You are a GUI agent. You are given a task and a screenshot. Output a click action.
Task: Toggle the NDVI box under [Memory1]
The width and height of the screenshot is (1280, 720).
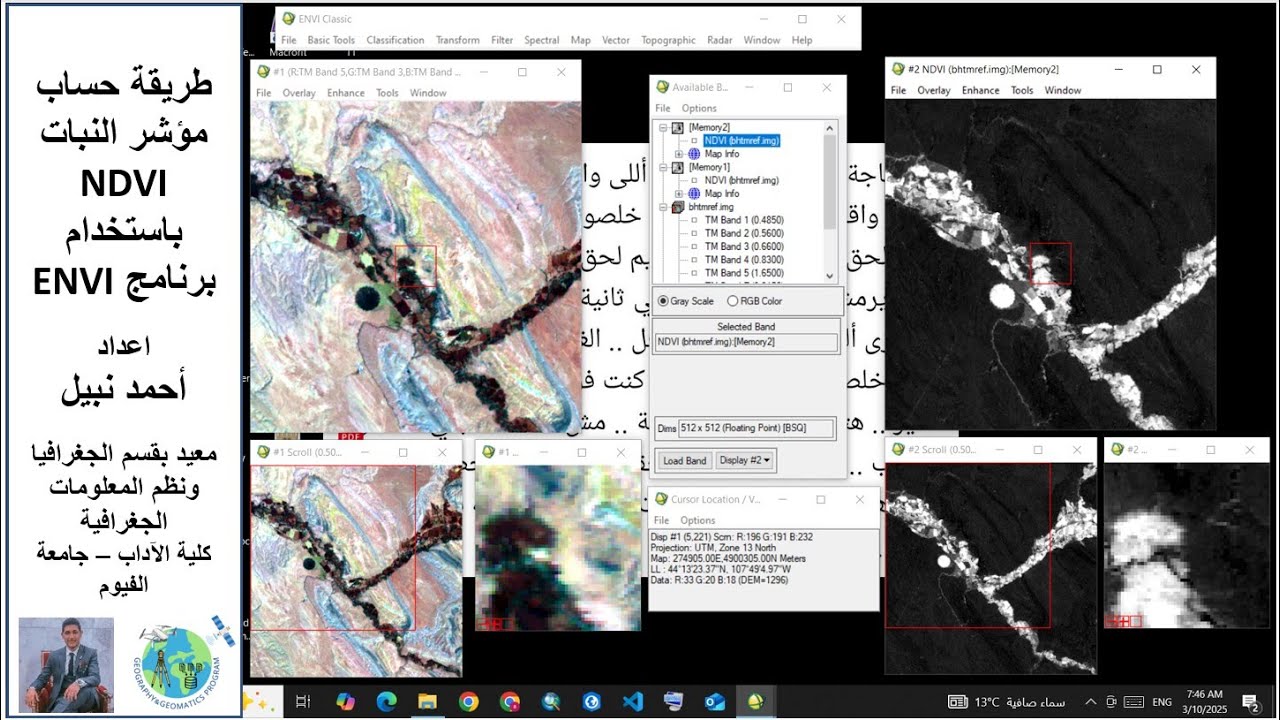(x=695, y=180)
